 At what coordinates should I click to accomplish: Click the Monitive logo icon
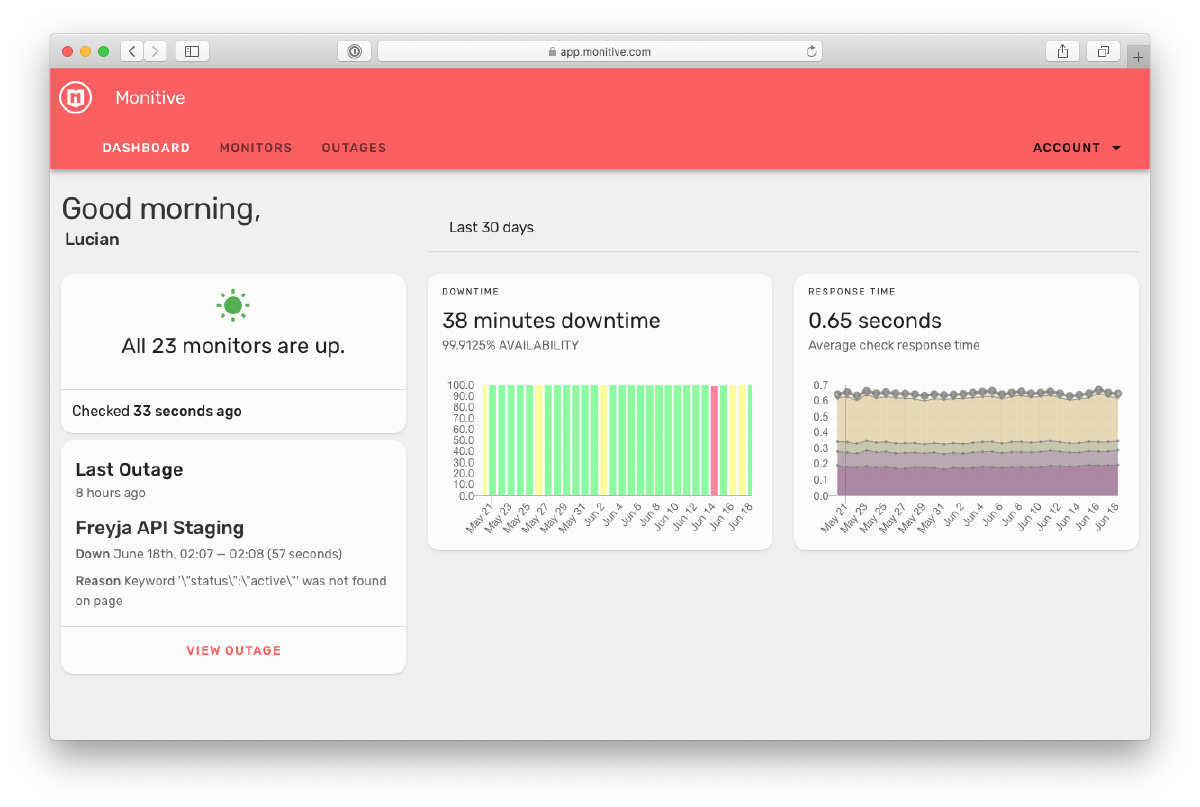tap(75, 97)
